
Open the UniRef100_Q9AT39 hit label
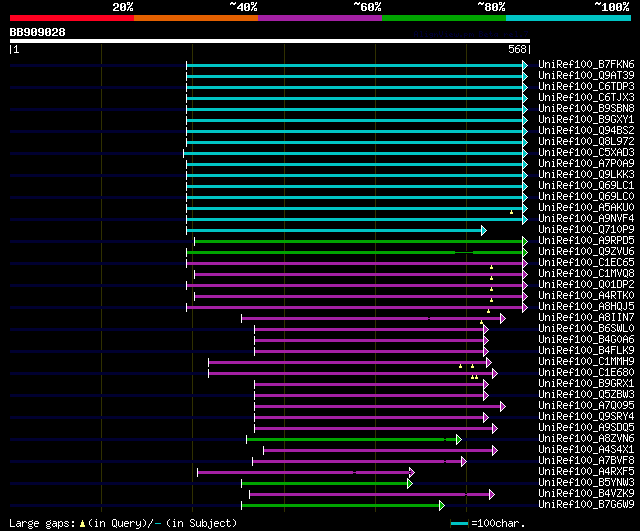point(586,76)
